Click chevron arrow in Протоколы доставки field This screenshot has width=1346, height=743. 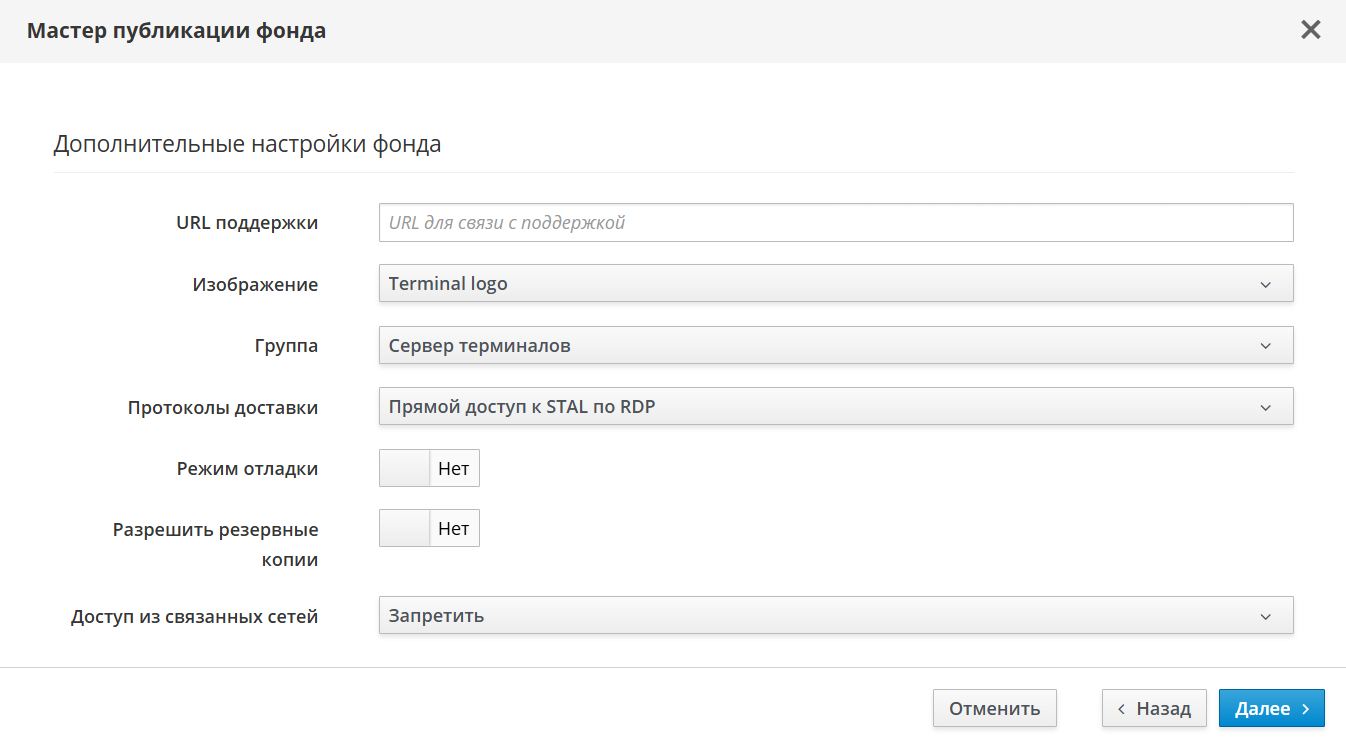pyautogui.click(x=1265, y=407)
